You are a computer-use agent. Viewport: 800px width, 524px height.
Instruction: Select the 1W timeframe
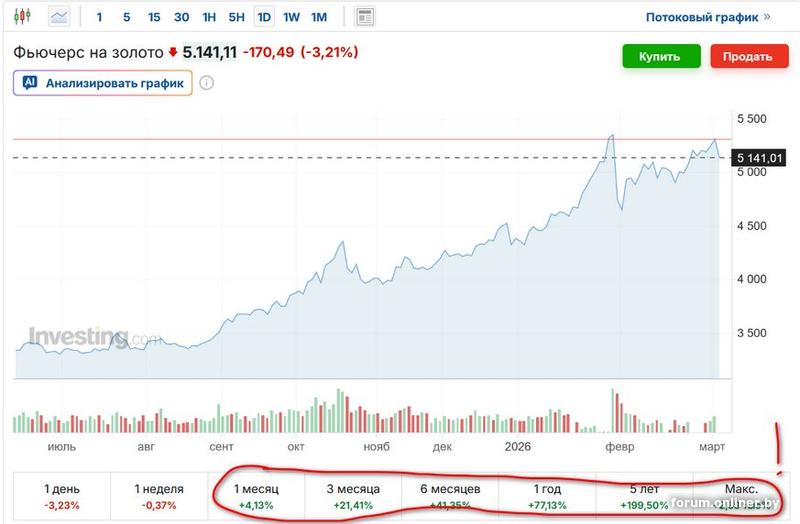[x=291, y=17]
